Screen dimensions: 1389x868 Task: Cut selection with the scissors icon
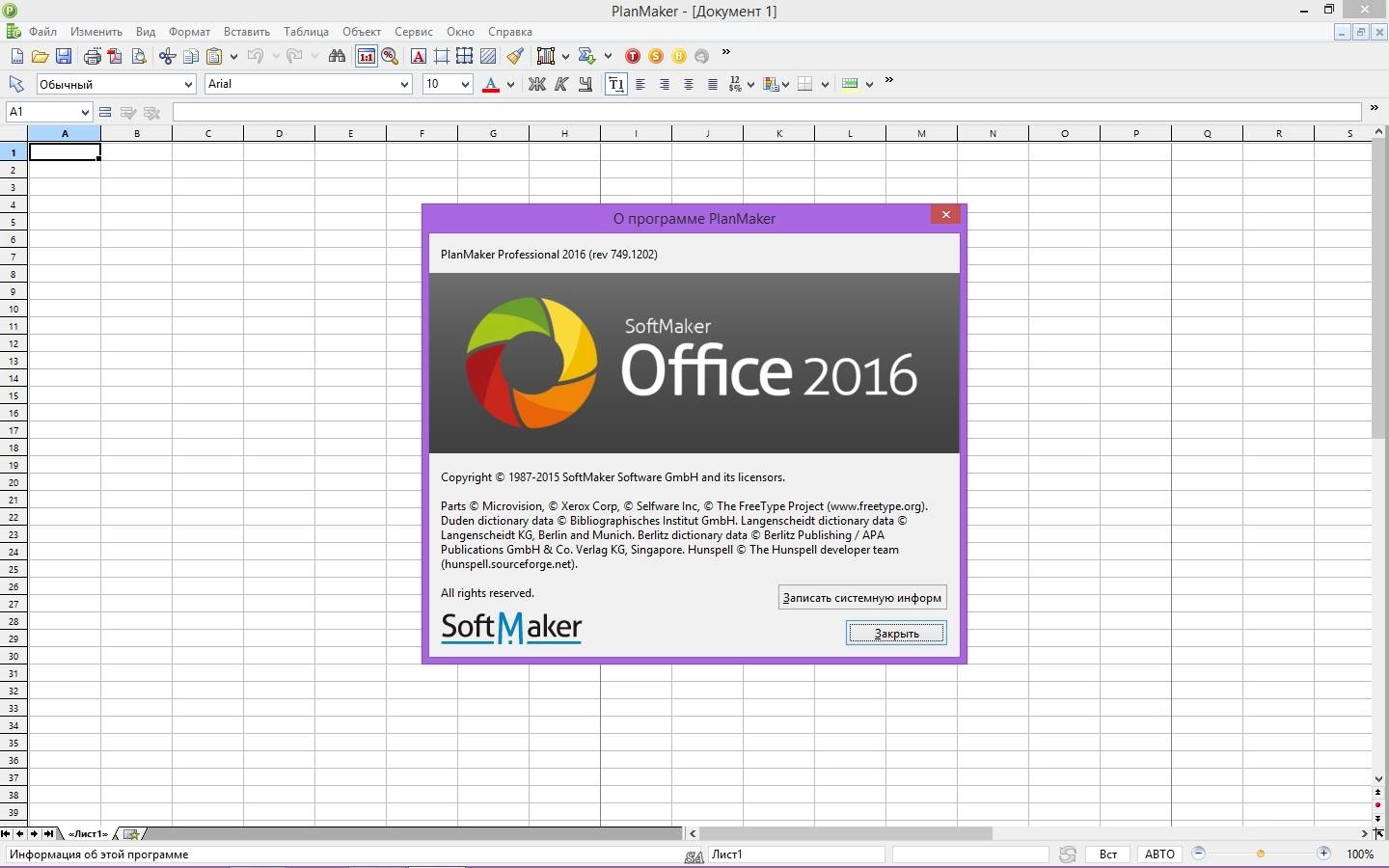tap(167, 56)
